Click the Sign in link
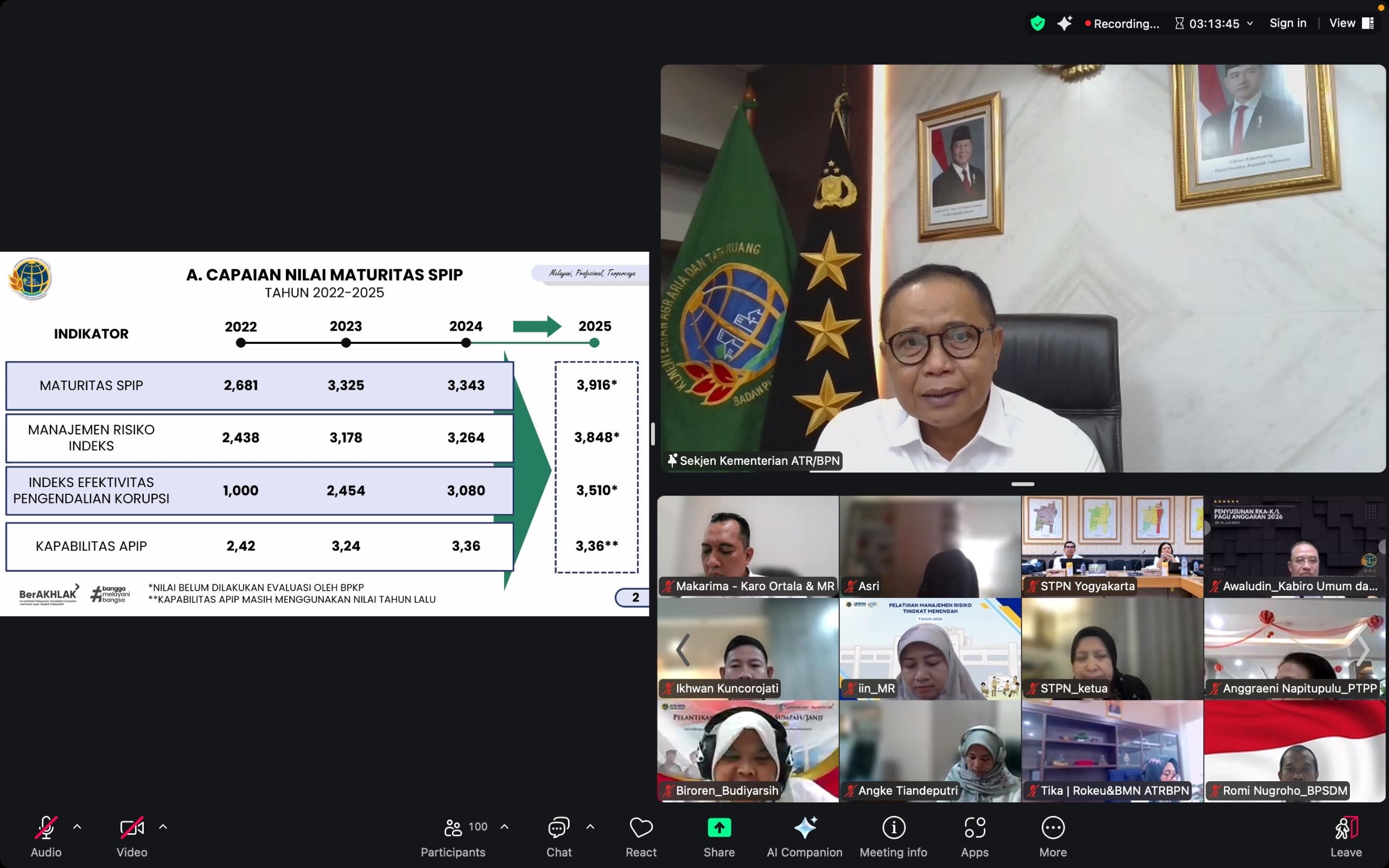 pos(1288,22)
